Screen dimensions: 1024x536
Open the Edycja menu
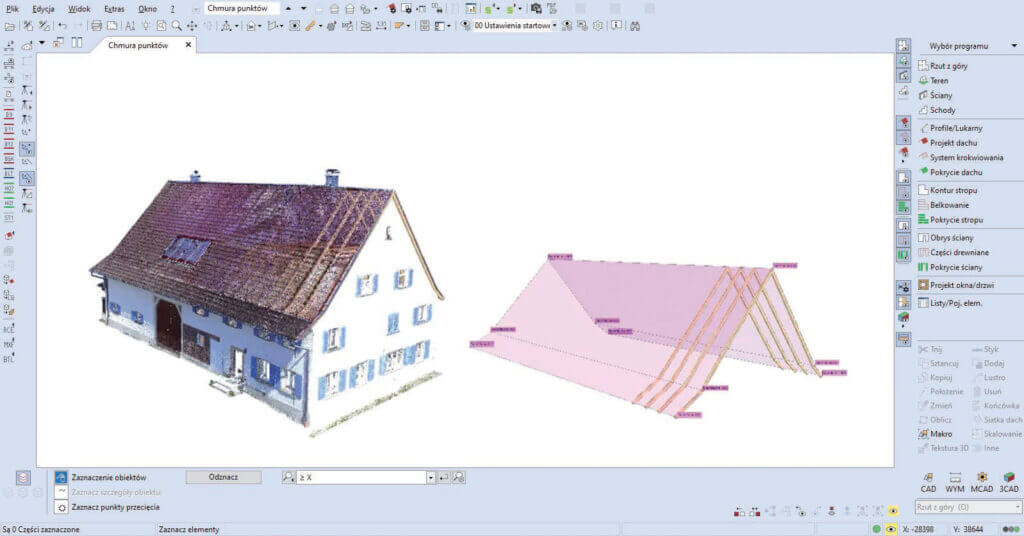43,9
